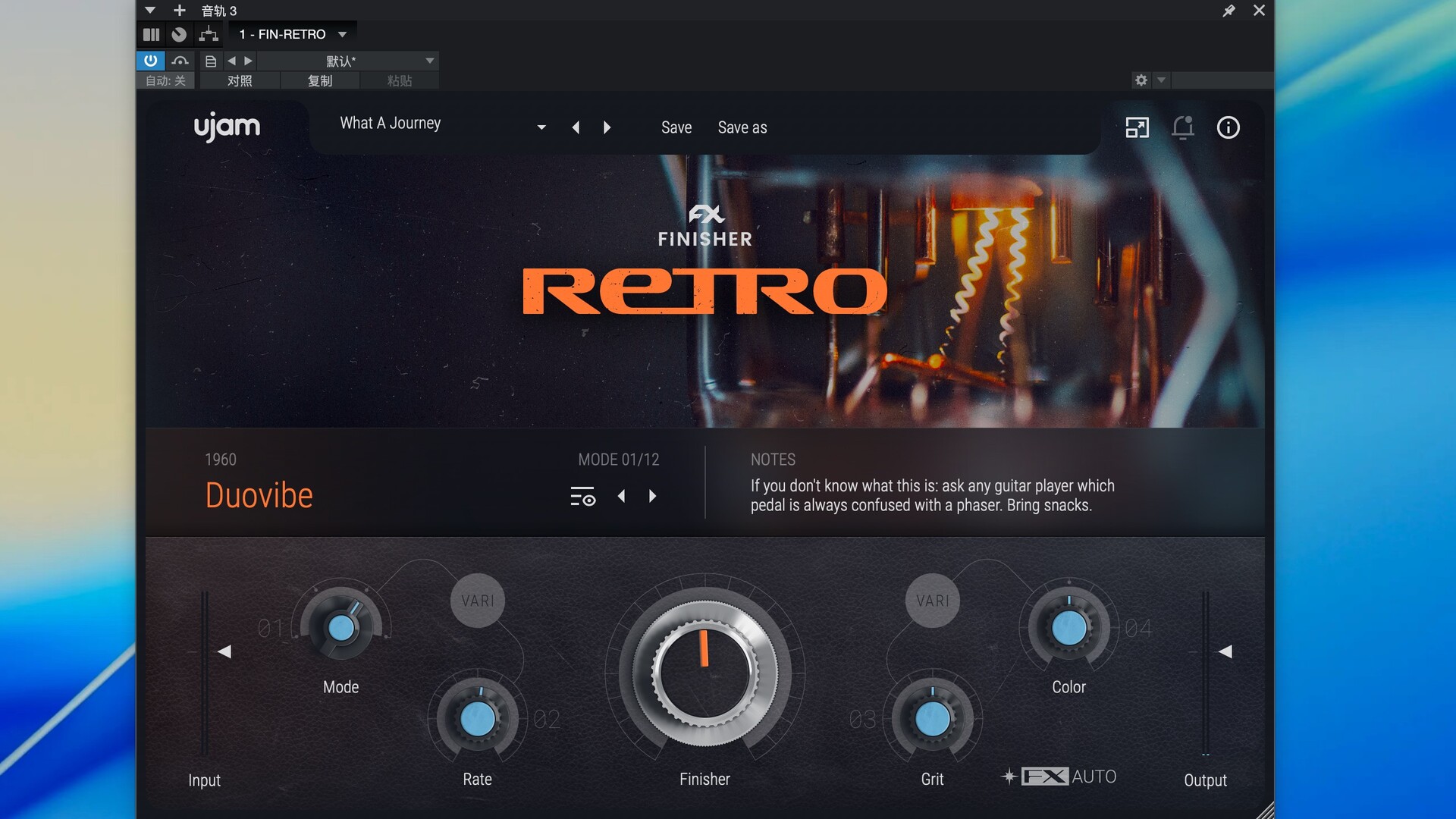Open the insert view bars icon
This screenshot has height=819, width=1456.
[151, 34]
